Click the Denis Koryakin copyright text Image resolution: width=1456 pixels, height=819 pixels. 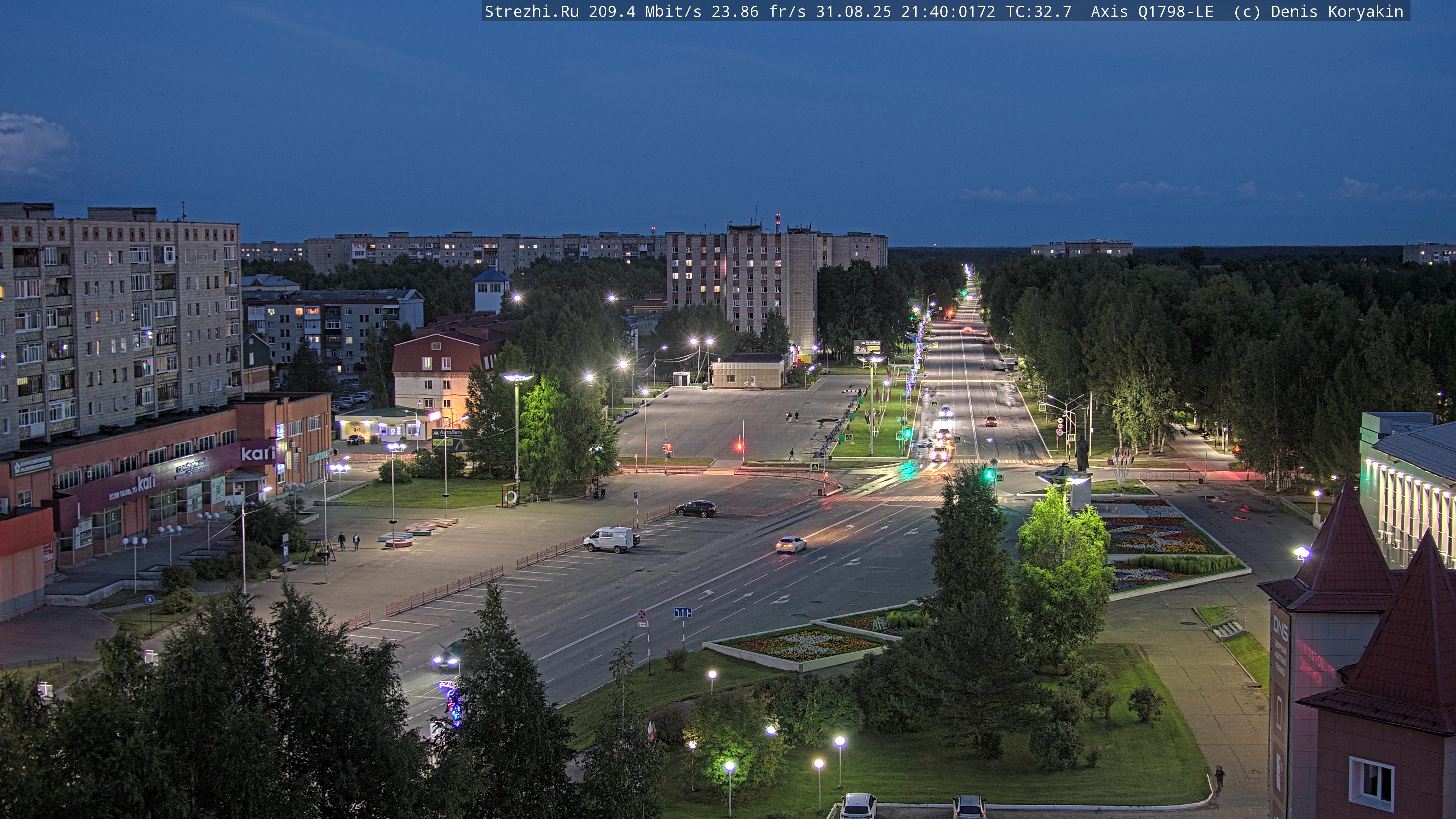click(1337, 11)
